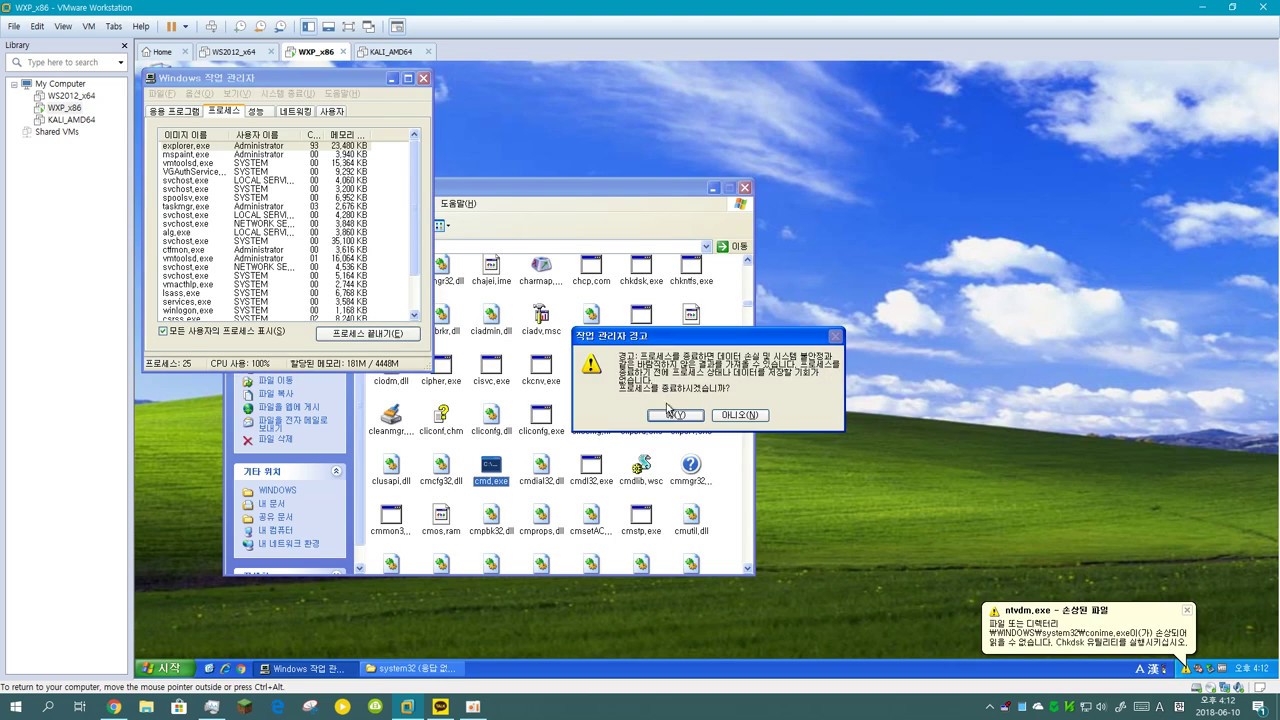Viewport: 1280px width, 720px height.
Task: Open the library search dropdown arrow
Action: 121,62
